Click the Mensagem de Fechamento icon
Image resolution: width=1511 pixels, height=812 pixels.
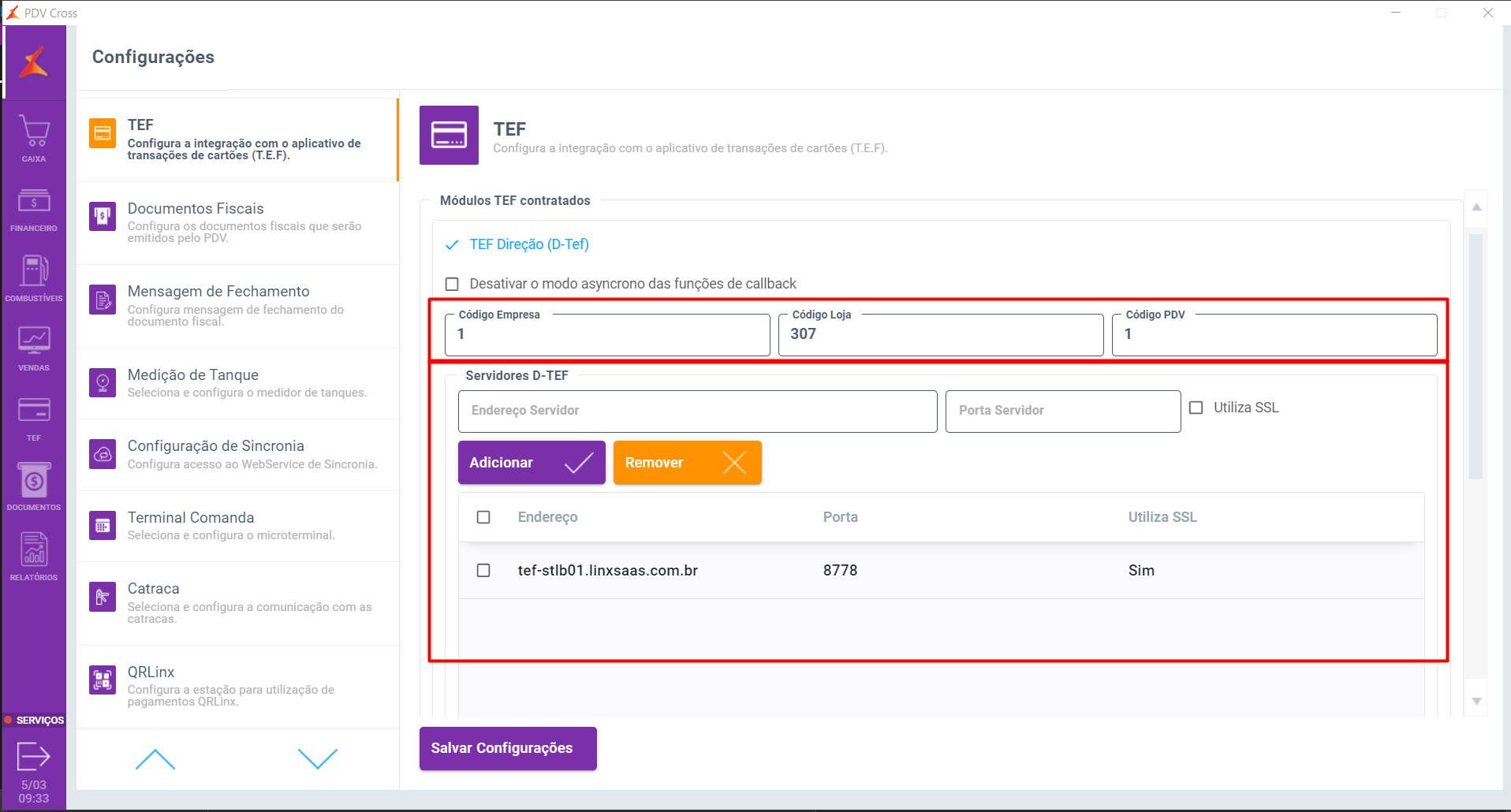coord(103,300)
